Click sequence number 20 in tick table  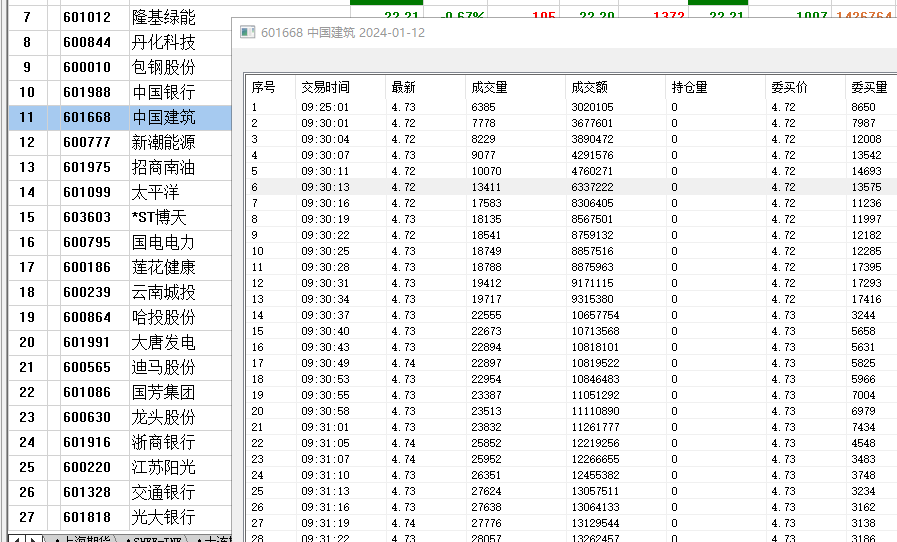click(x=257, y=412)
